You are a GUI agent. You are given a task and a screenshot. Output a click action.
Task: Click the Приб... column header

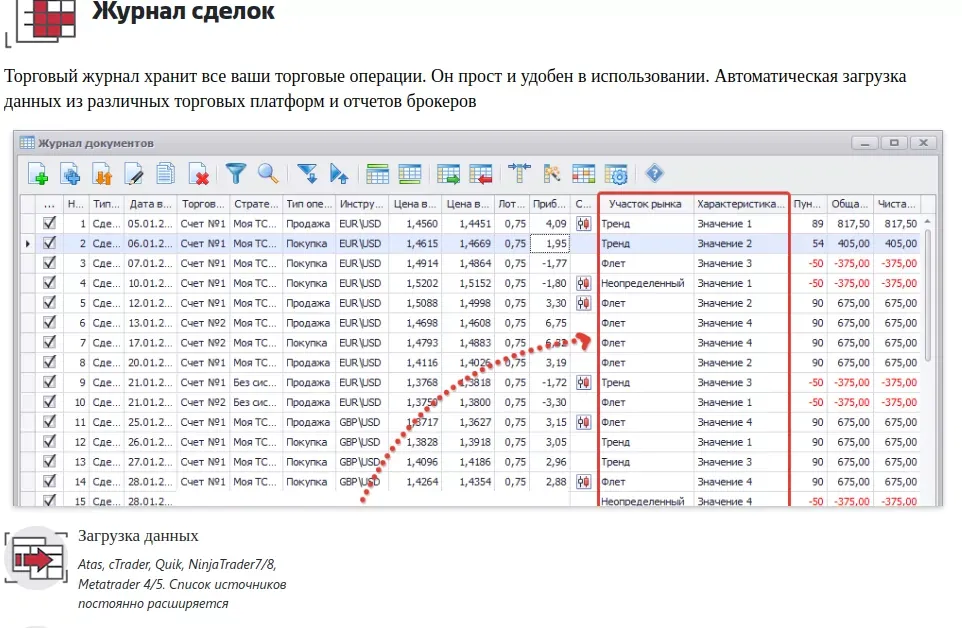pyautogui.click(x=549, y=204)
